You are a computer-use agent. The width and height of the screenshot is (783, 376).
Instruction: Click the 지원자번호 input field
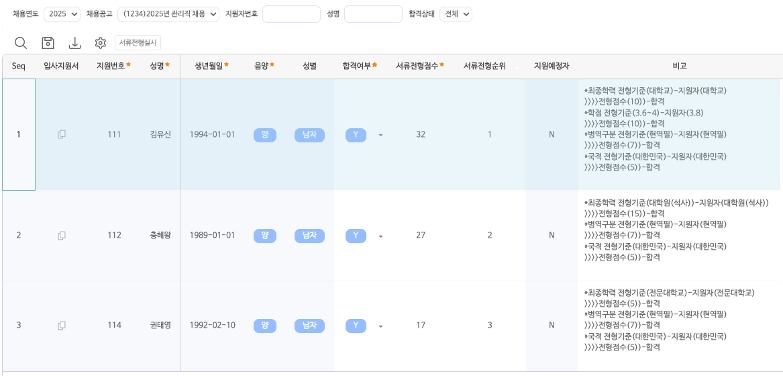[x=291, y=14]
